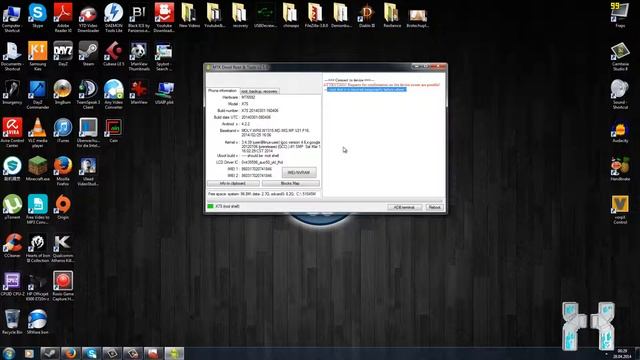The height and width of the screenshot is (360, 640).
Task: Open the ADB terminal button
Action: point(404,207)
